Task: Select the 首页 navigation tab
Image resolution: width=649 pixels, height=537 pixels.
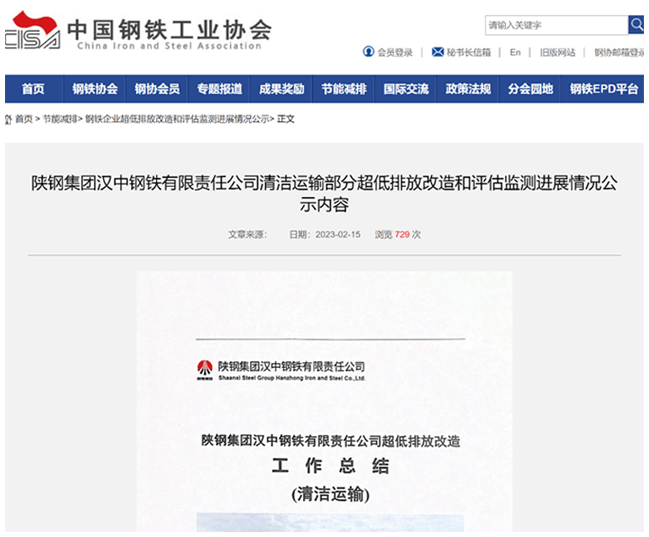Action: (34, 89)
